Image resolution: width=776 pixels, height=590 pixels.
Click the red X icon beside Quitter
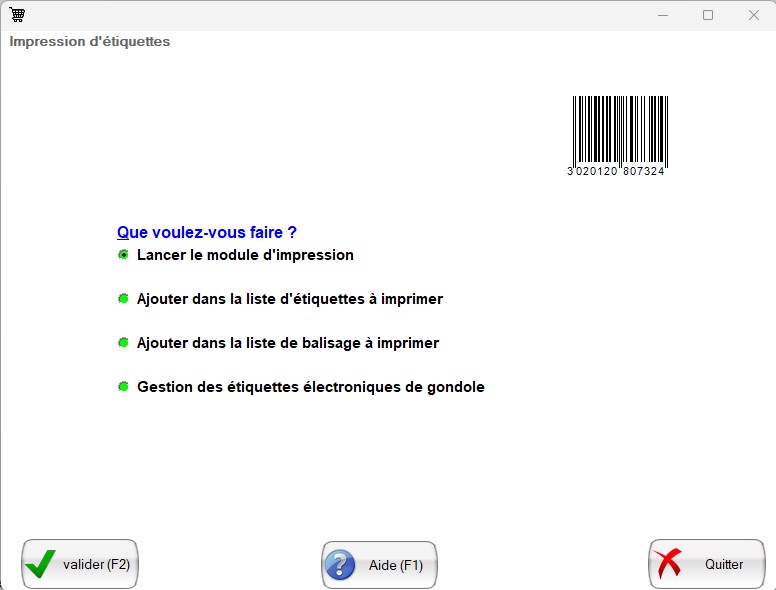point(668,564)
